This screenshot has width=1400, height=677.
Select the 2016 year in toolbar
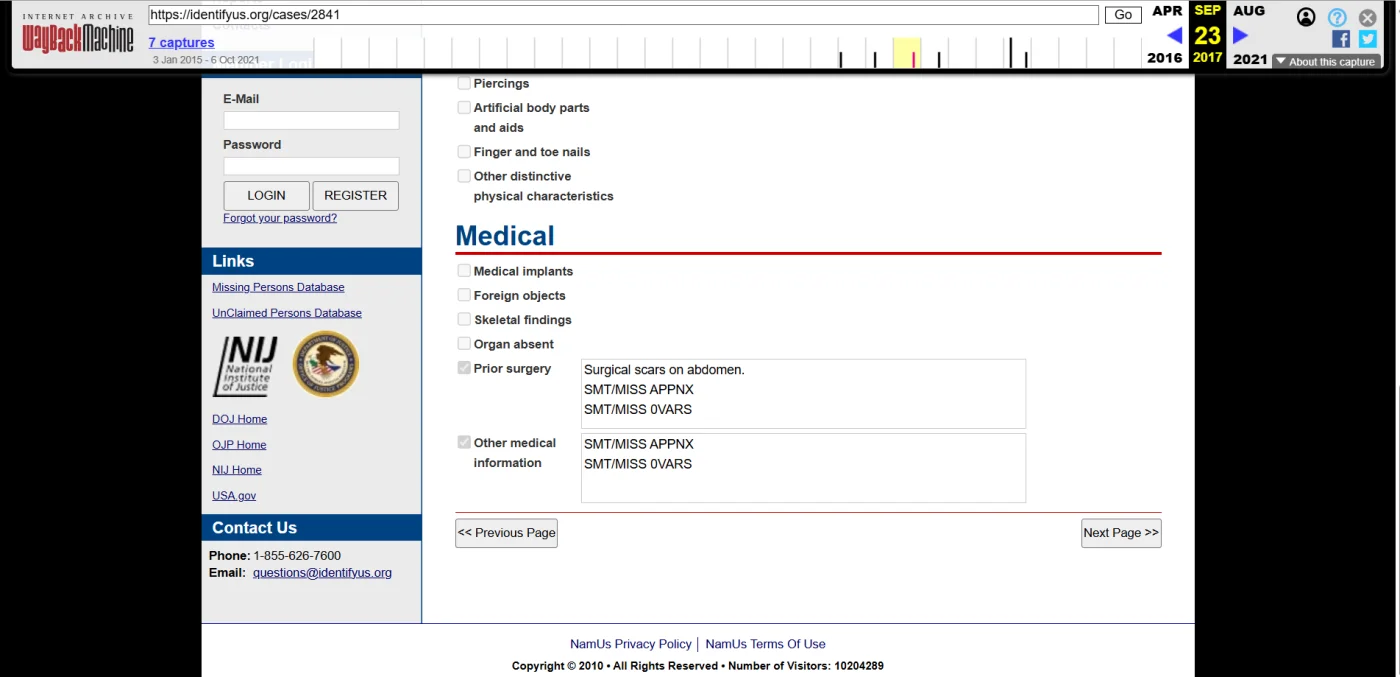click(1164, 58)
